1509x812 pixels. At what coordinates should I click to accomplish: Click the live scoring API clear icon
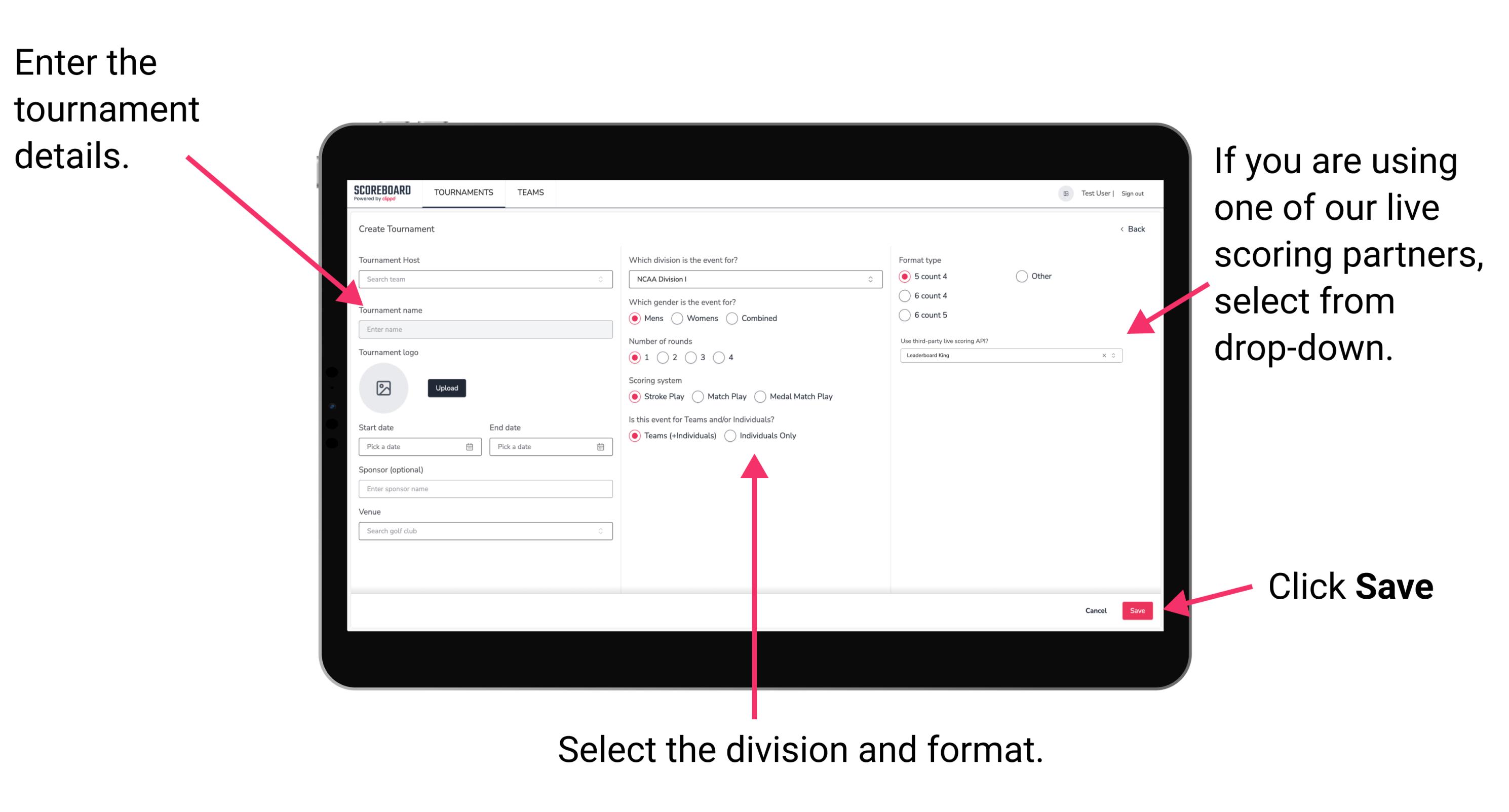pyautogui.click(x=1102, y=356)
